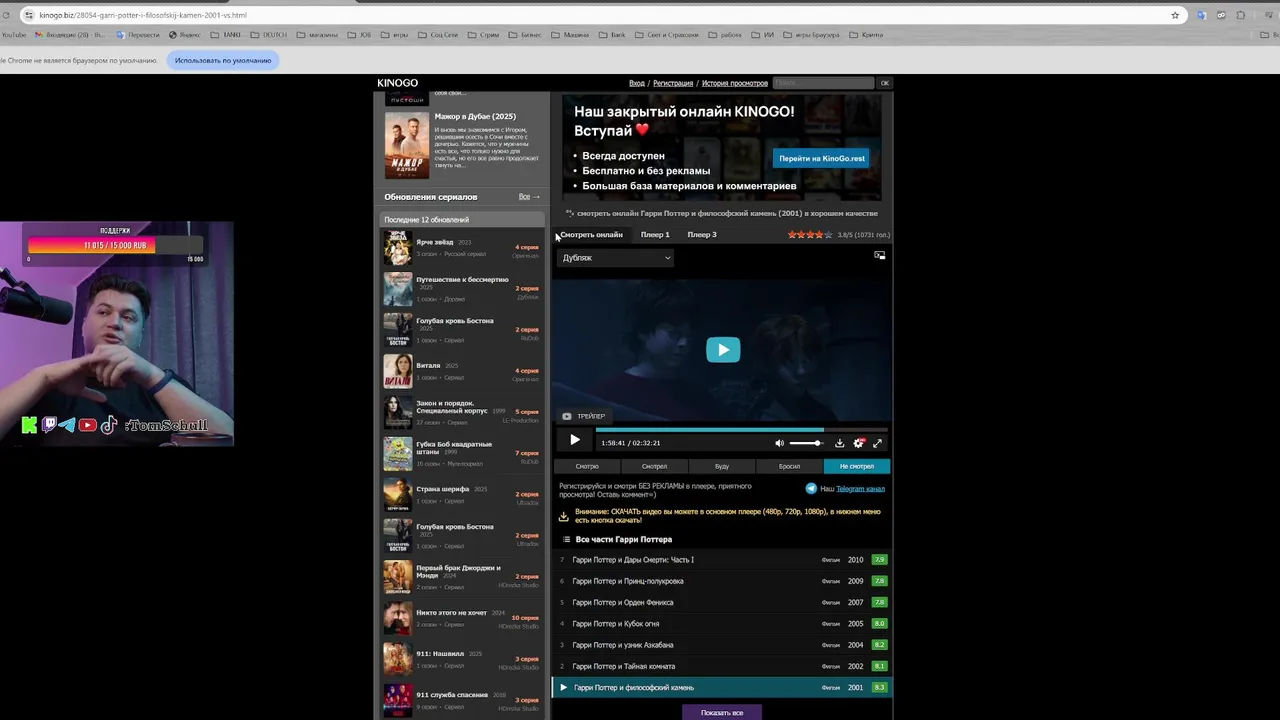
Task: Open the Bank bookmarks folder
Action: (x=612, y=35)
